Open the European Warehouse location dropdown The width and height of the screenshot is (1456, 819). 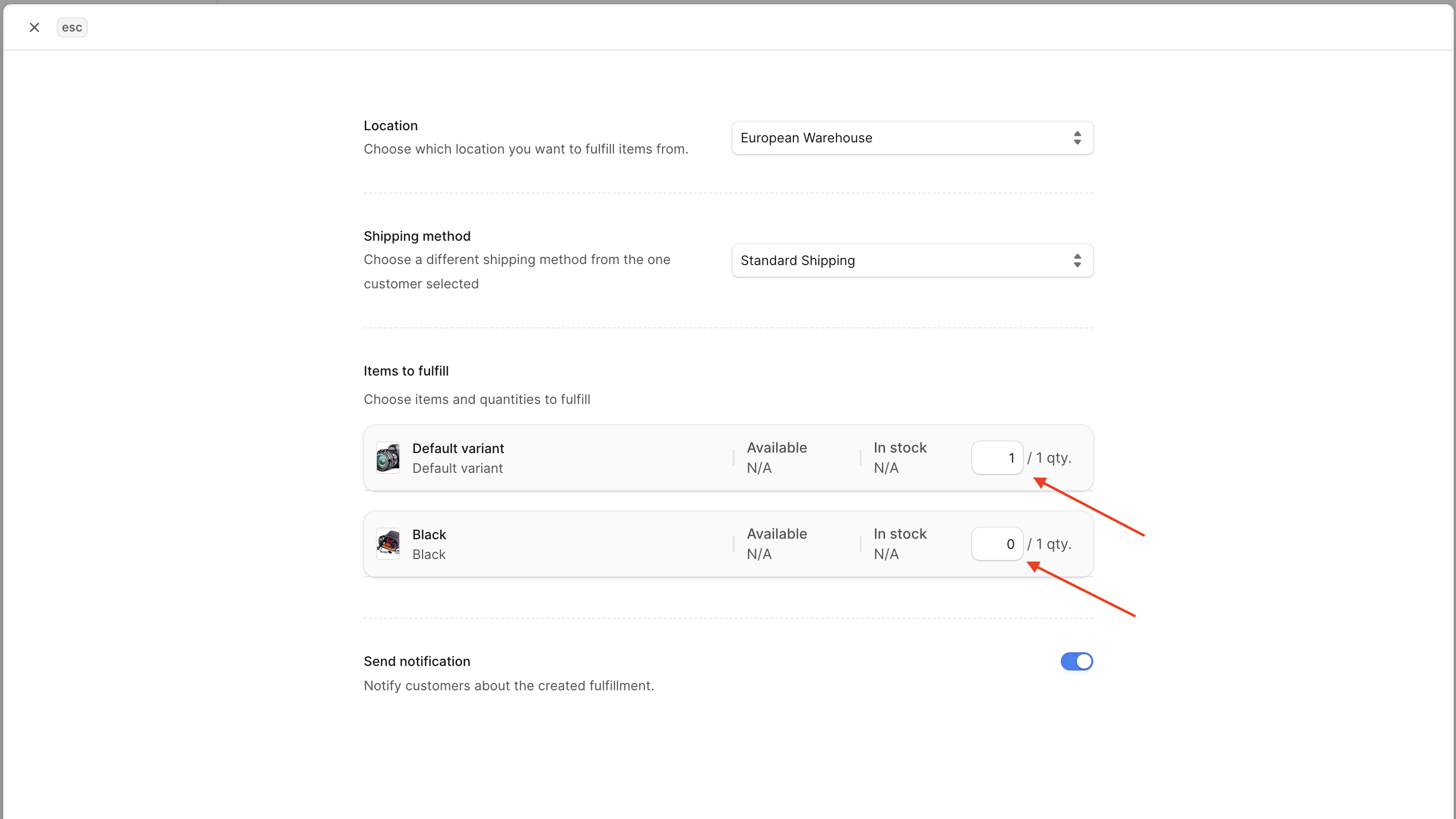tap(904, 137)
